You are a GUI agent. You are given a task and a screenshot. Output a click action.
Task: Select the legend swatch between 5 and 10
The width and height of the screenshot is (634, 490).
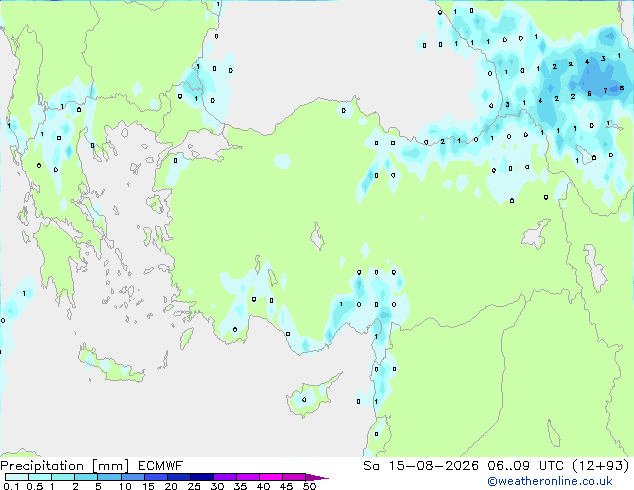click(109, 477)
